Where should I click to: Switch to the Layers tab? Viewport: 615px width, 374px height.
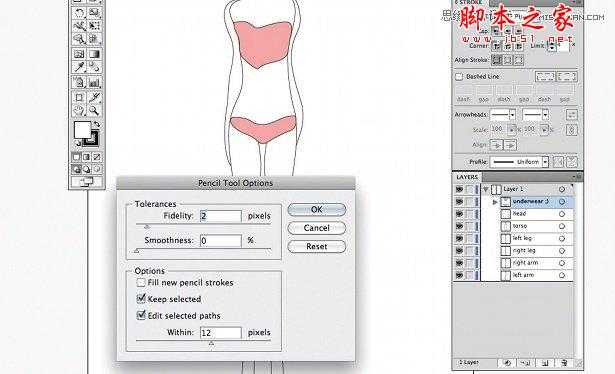467,177
